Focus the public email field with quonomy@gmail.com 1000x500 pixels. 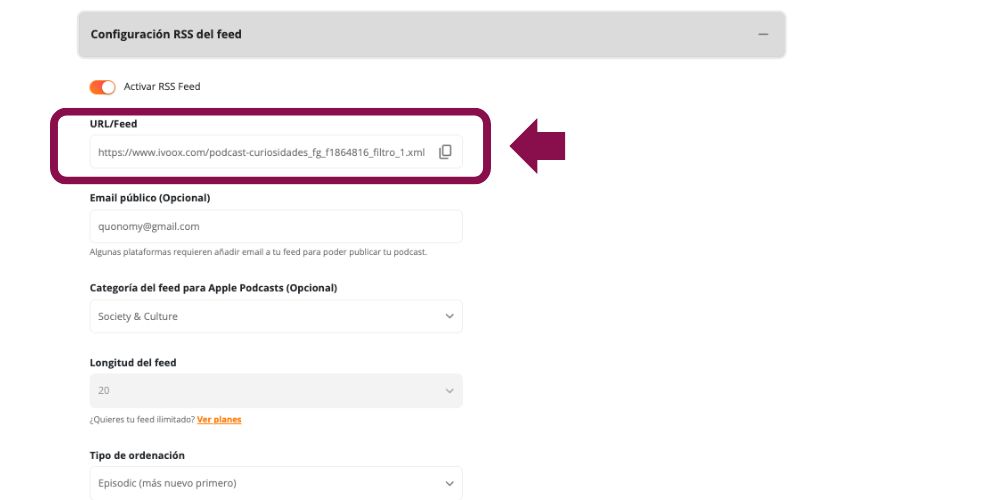tap(275, 227)
